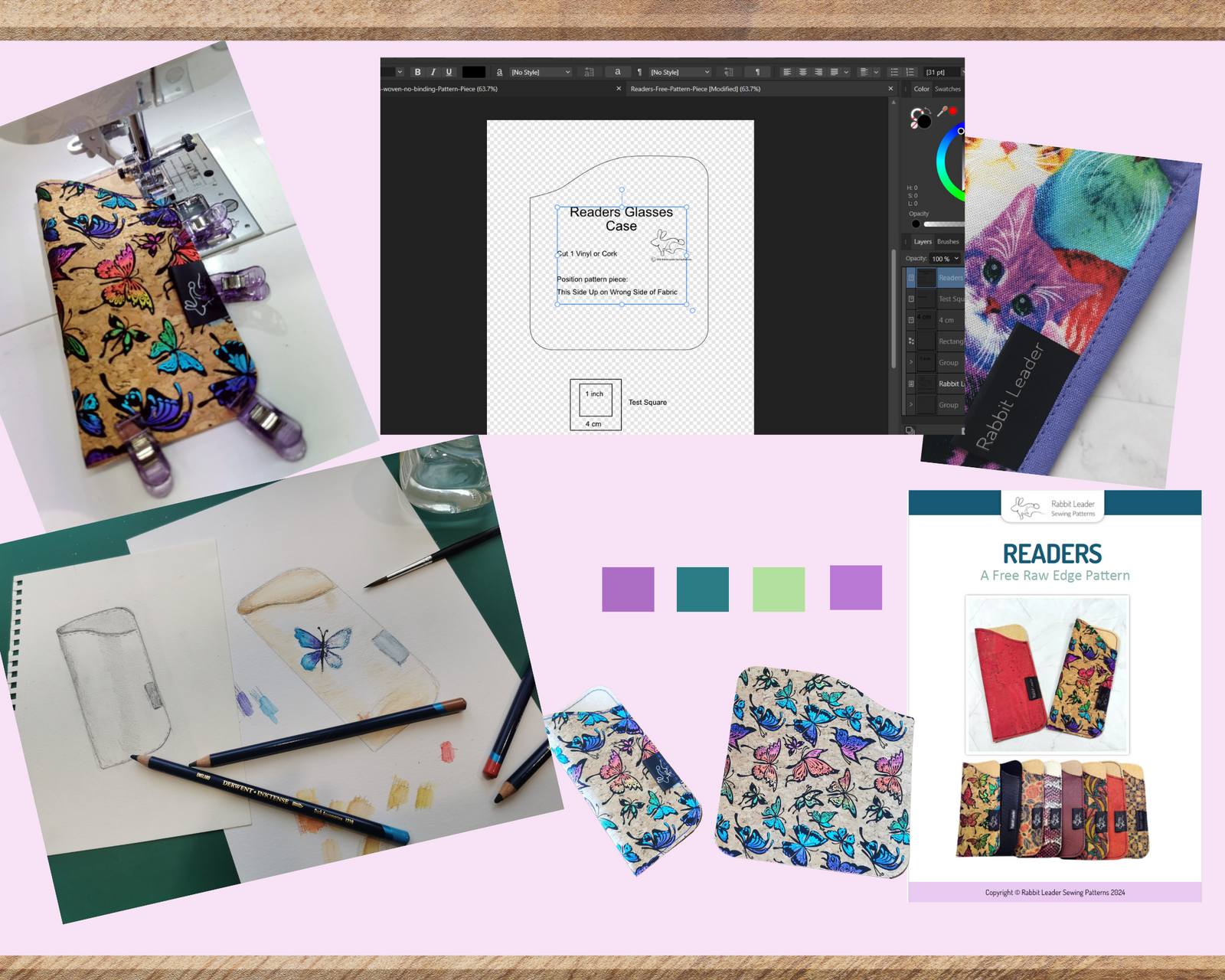1225x980 pixels.
Task: Switch to the Swatches tab
Action: (x=948, y=89)
